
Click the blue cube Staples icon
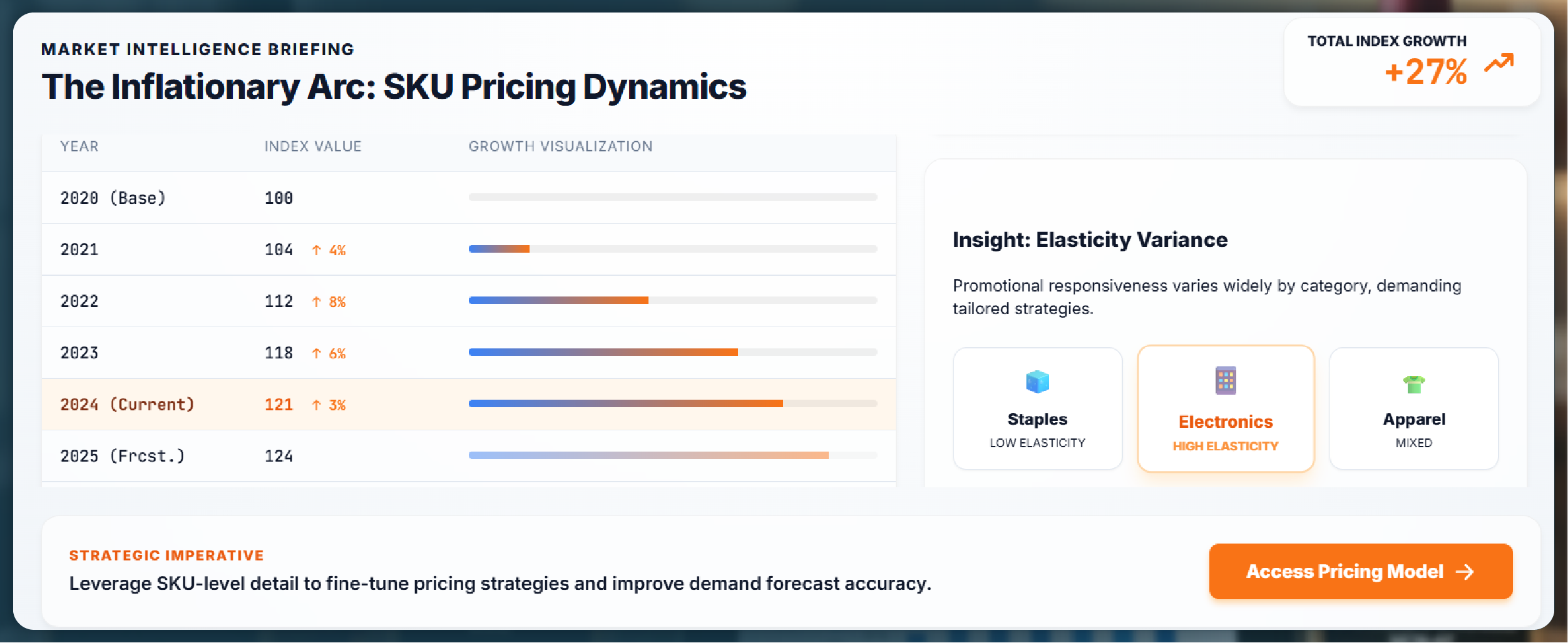pyautogui.click(x=1037, y=382)
